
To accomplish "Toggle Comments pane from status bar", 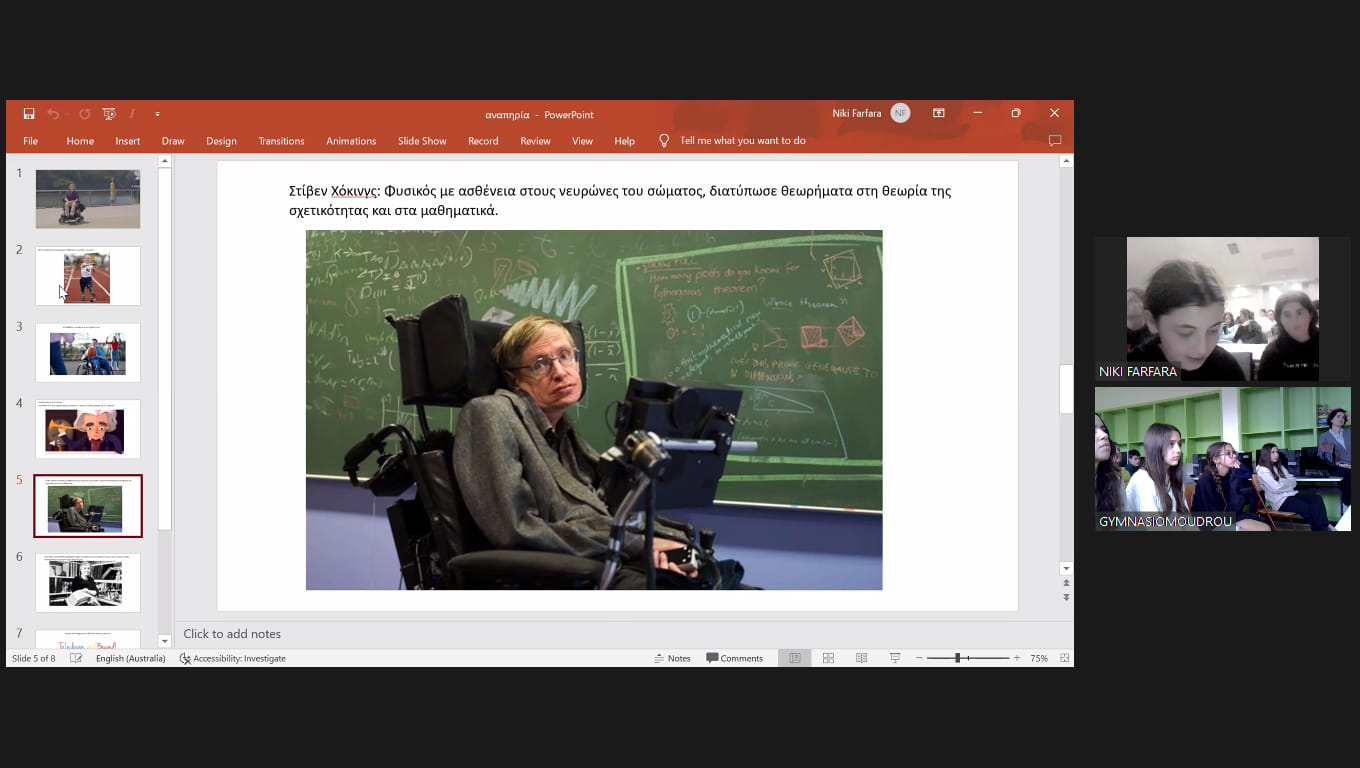I will click(734, 658).
